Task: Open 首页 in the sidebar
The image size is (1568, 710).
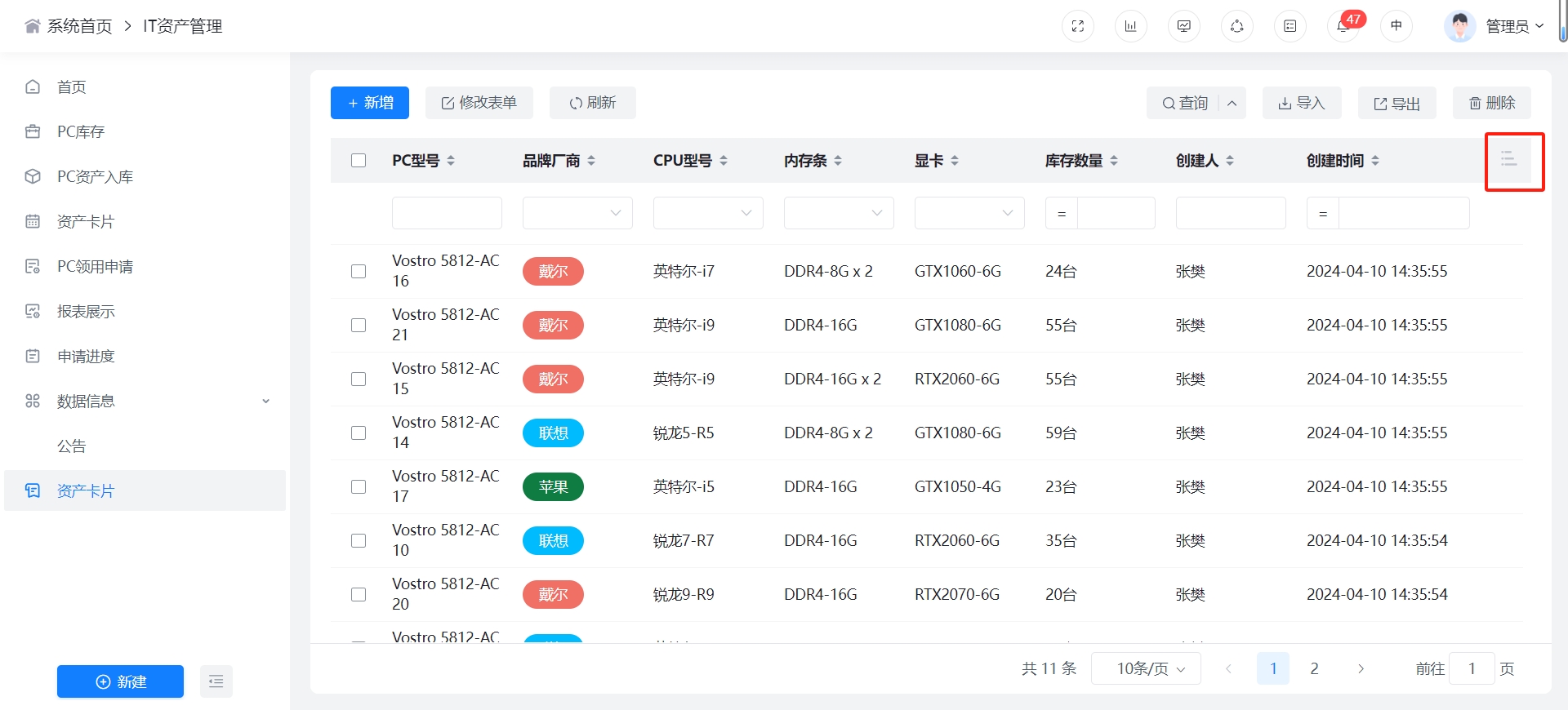Action: [x=145, y=87]
